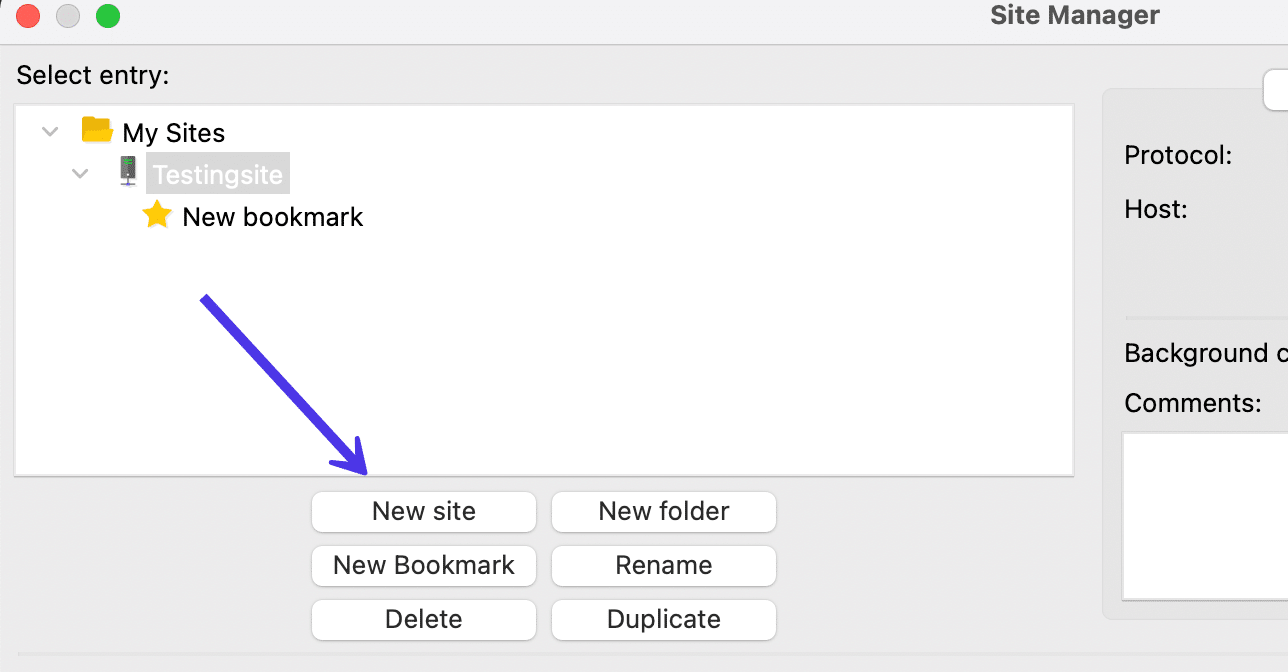Click the green zoom window button
This screenshot has width=1288, height=672.
(108, 16)
